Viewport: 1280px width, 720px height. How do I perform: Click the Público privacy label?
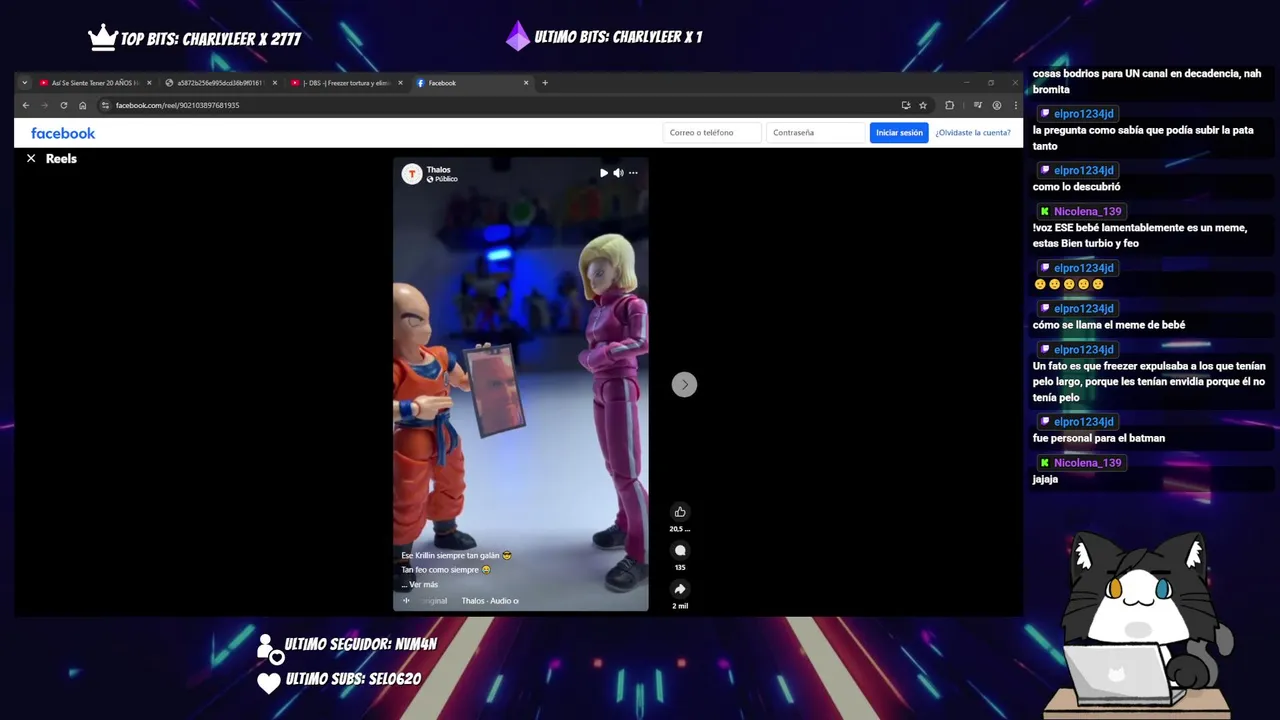(x=446, y=179)
